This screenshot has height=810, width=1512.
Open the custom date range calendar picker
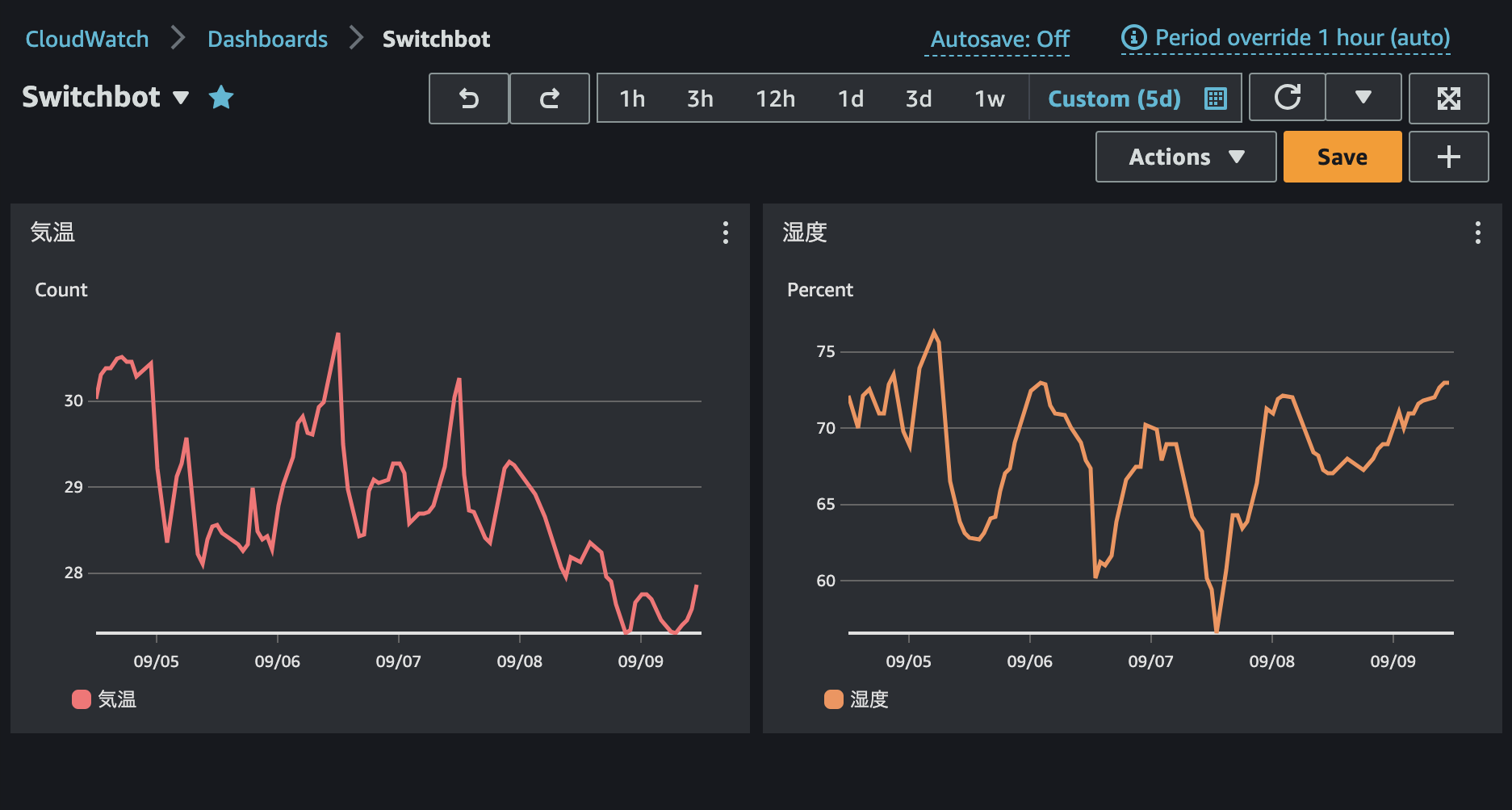click(x=1214, y=98)
